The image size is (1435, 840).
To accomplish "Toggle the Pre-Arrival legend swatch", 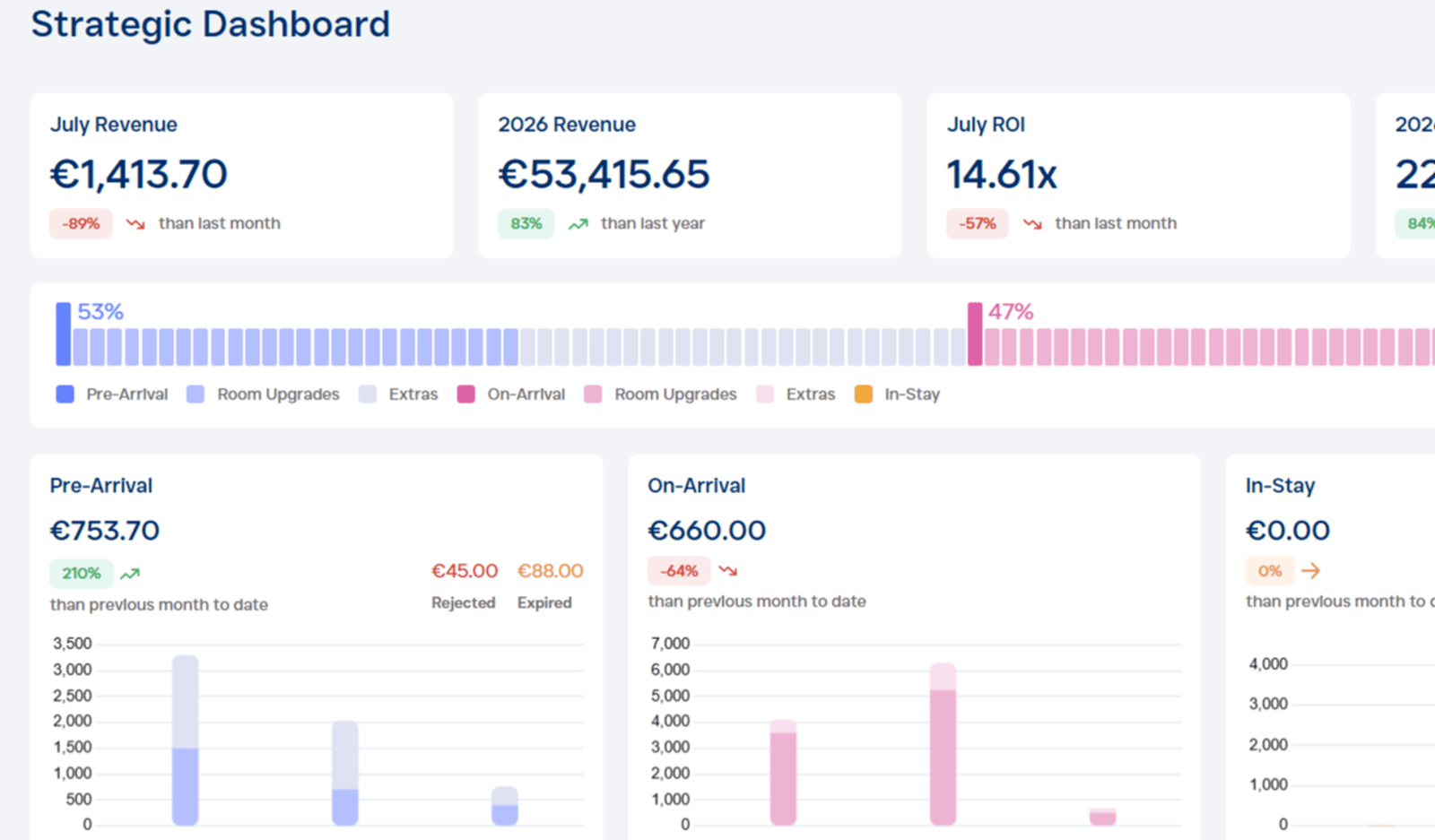I will pos(65,394).
